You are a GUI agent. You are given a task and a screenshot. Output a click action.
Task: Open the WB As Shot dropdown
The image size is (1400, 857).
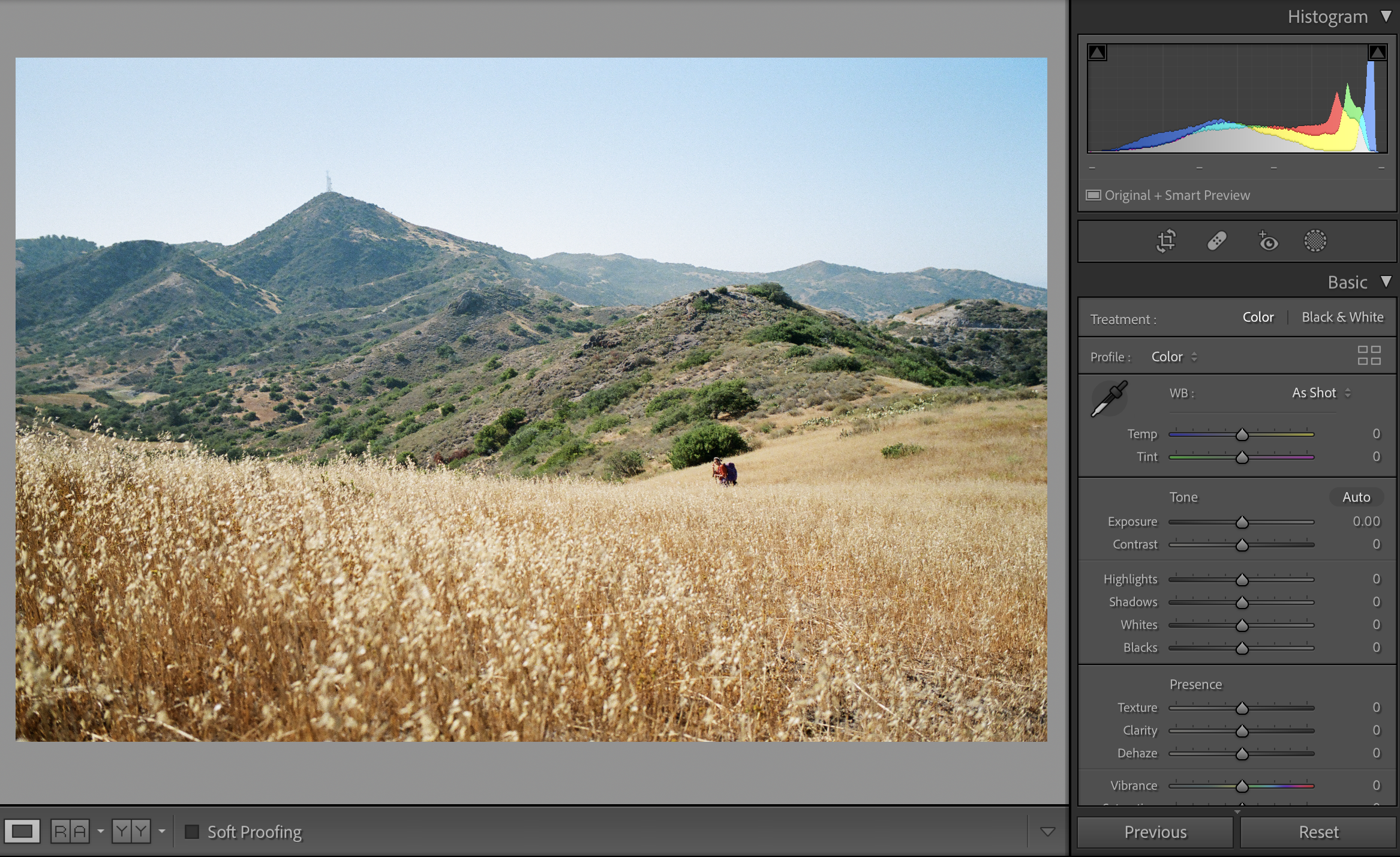point(1321,393)
